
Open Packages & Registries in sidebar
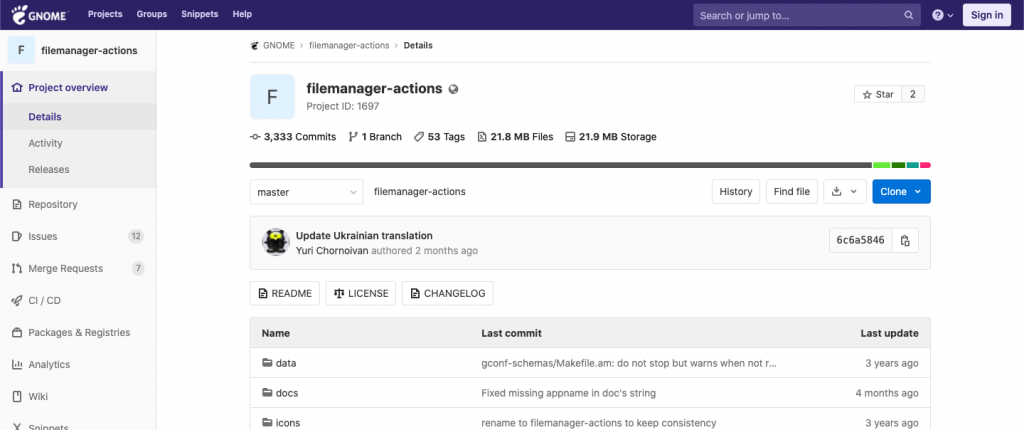tap(78, 333)
